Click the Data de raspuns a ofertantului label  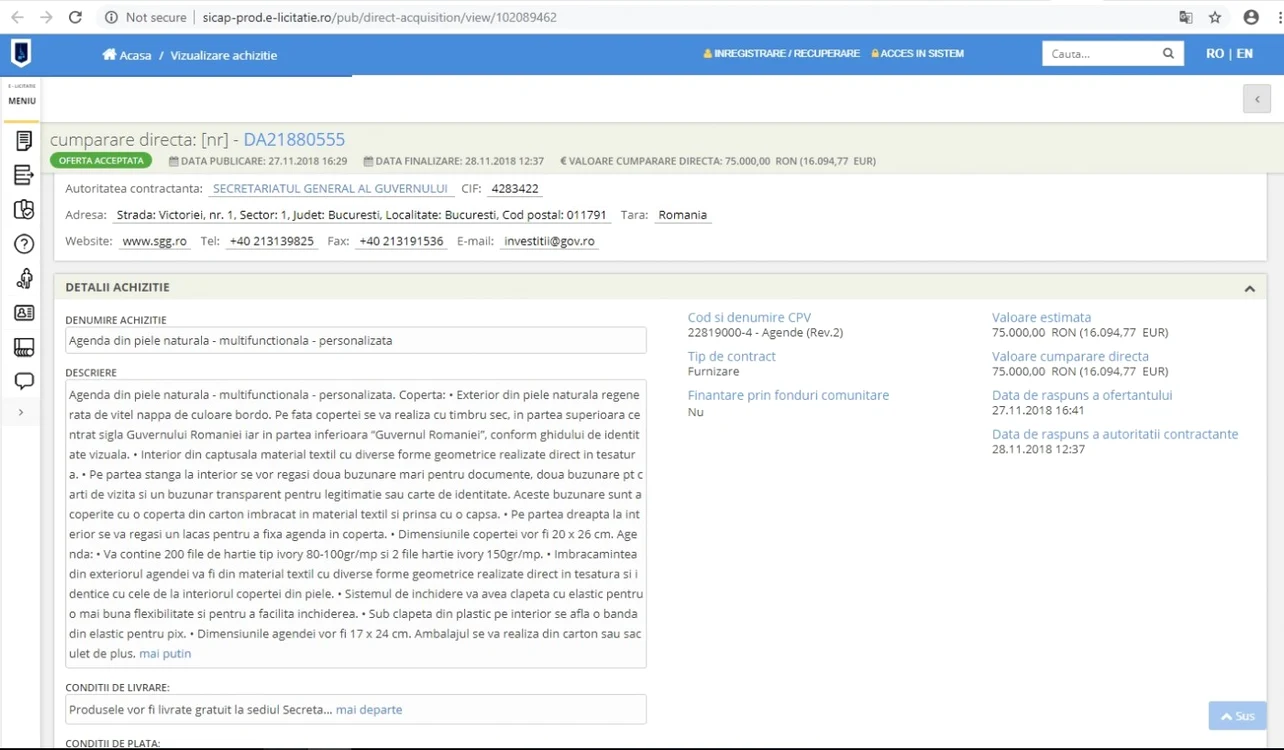tap(1082, 396)
